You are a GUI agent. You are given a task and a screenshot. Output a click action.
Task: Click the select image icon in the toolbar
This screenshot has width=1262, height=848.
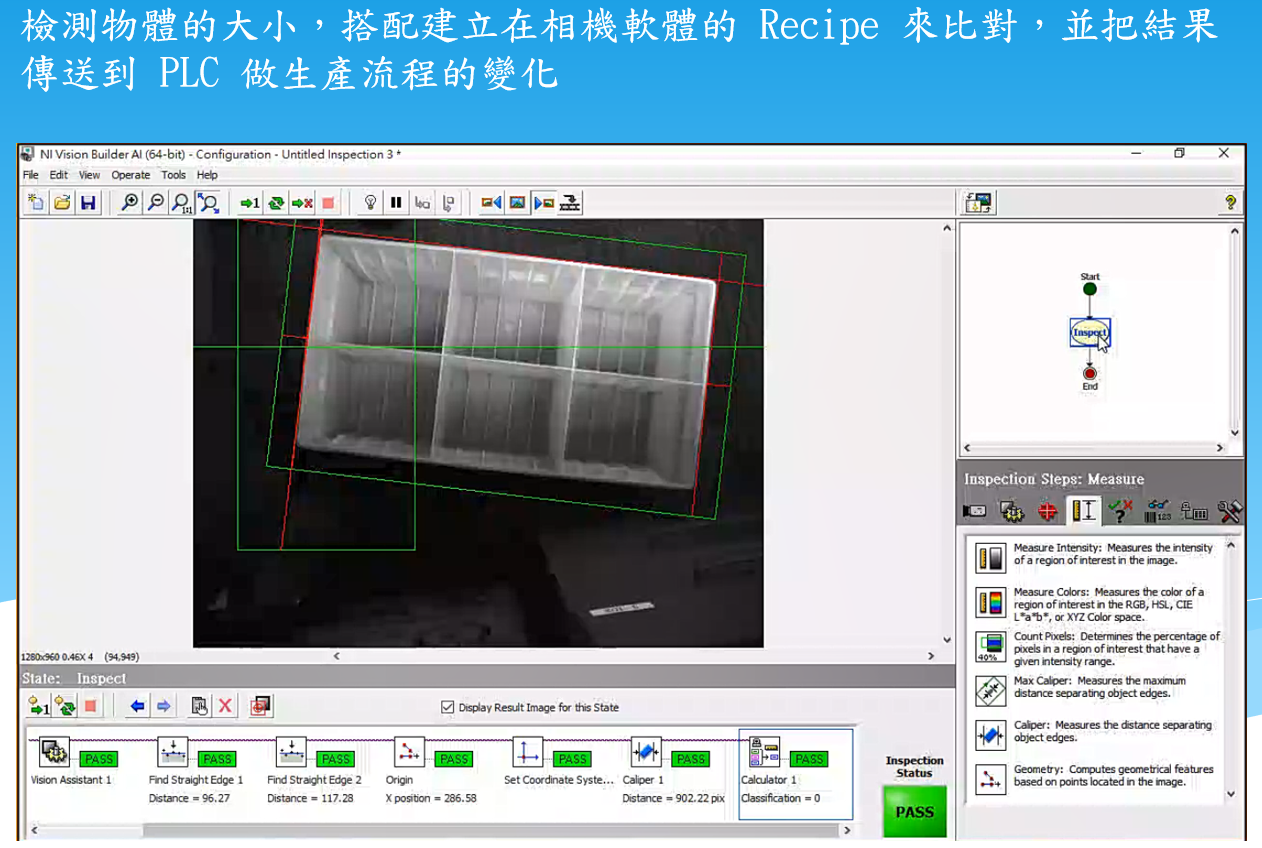click(x=517, y=203)
